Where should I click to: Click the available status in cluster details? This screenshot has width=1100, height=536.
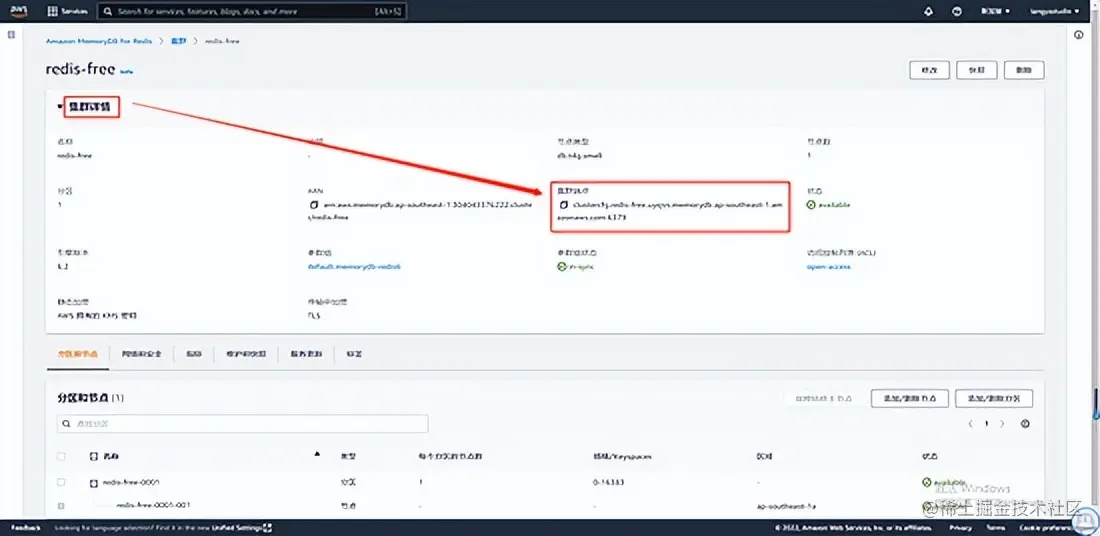(829, 205)
